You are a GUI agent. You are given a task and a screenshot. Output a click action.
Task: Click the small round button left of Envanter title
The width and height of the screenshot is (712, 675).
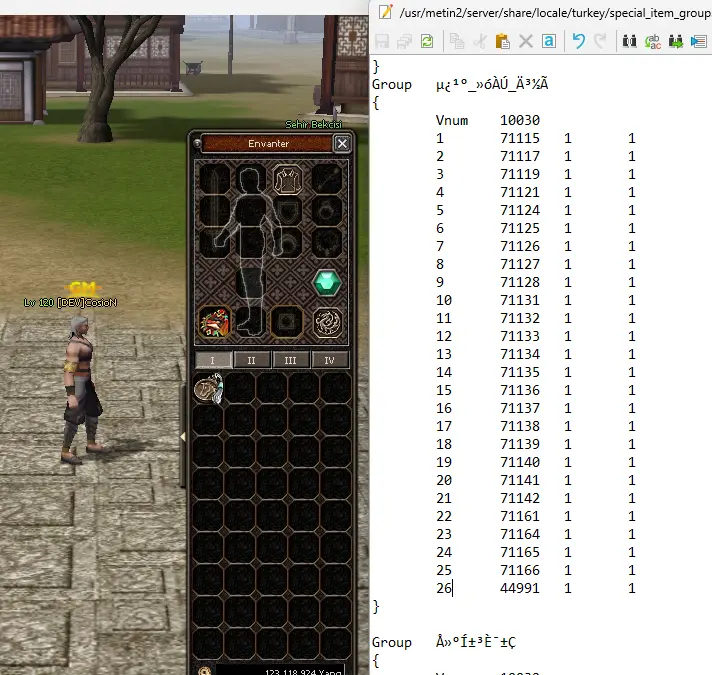[197, 143]
